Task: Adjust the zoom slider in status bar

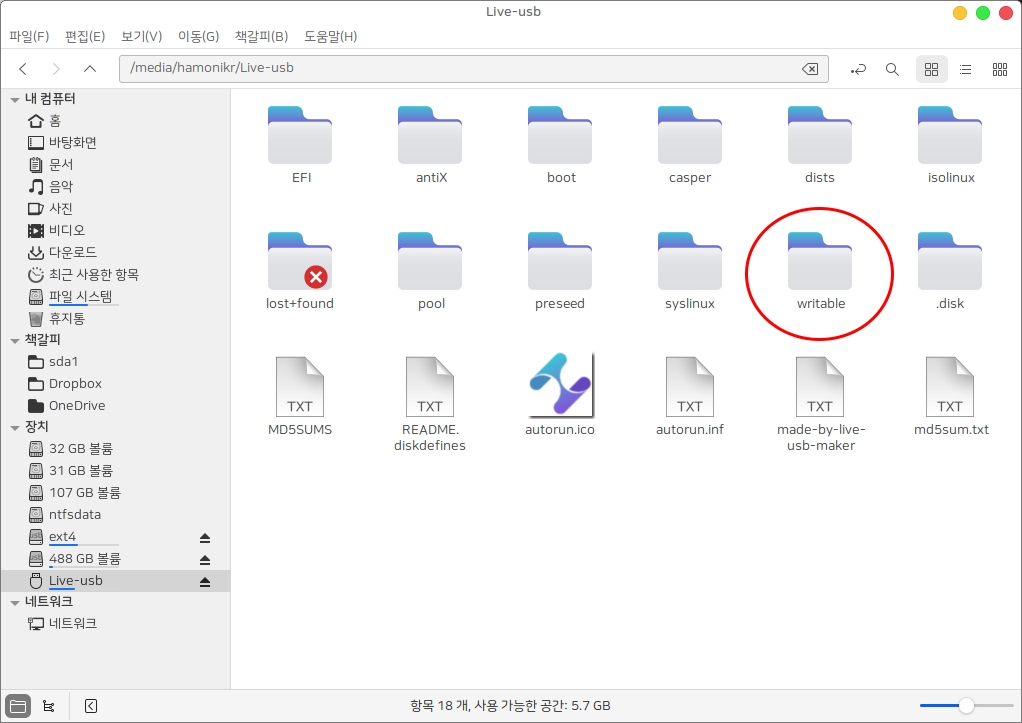Action: coord(966,706)
